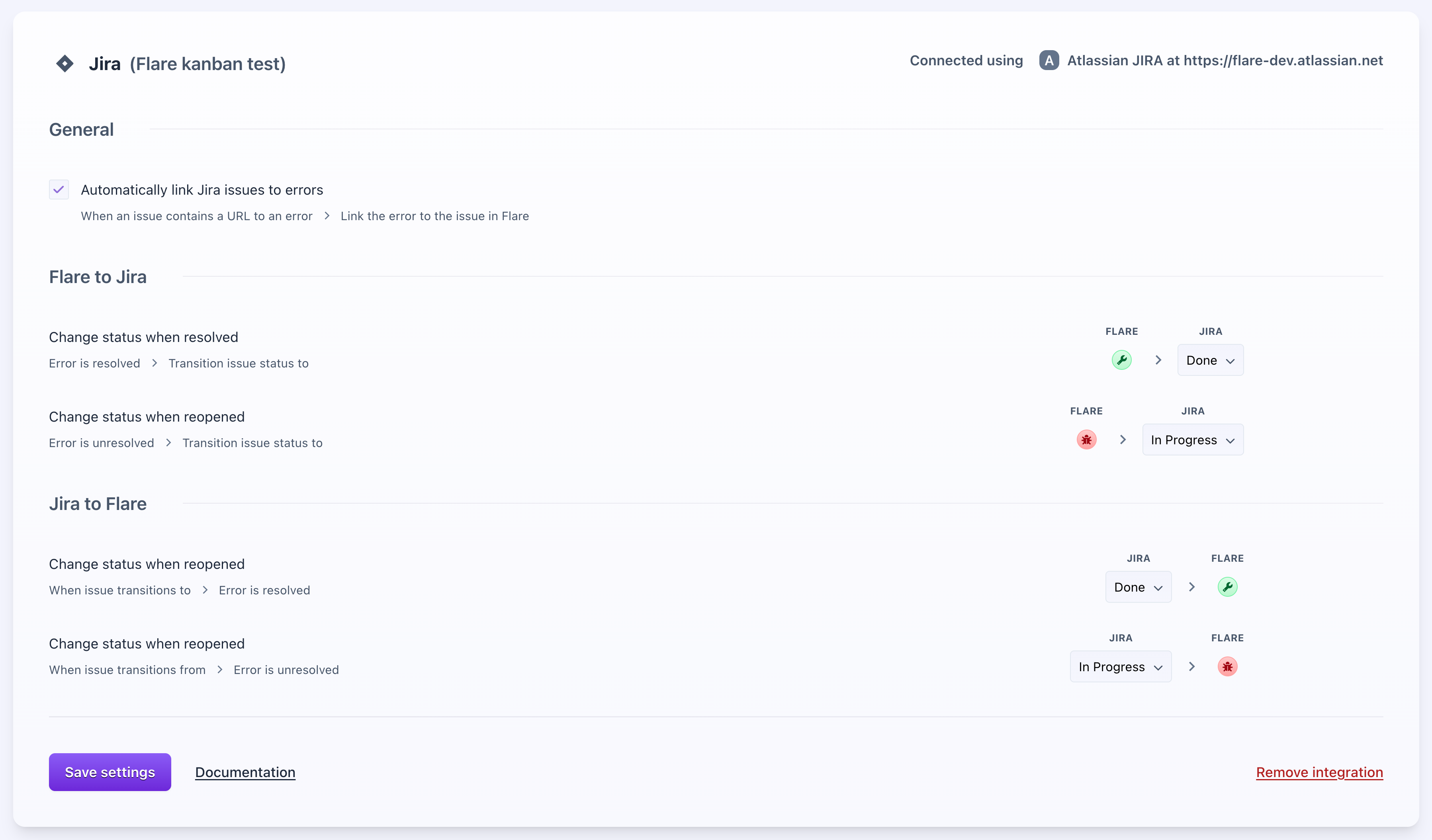Click 'Change status when resolved' heading
1432x840 pixels.
(x=143, y=337)
